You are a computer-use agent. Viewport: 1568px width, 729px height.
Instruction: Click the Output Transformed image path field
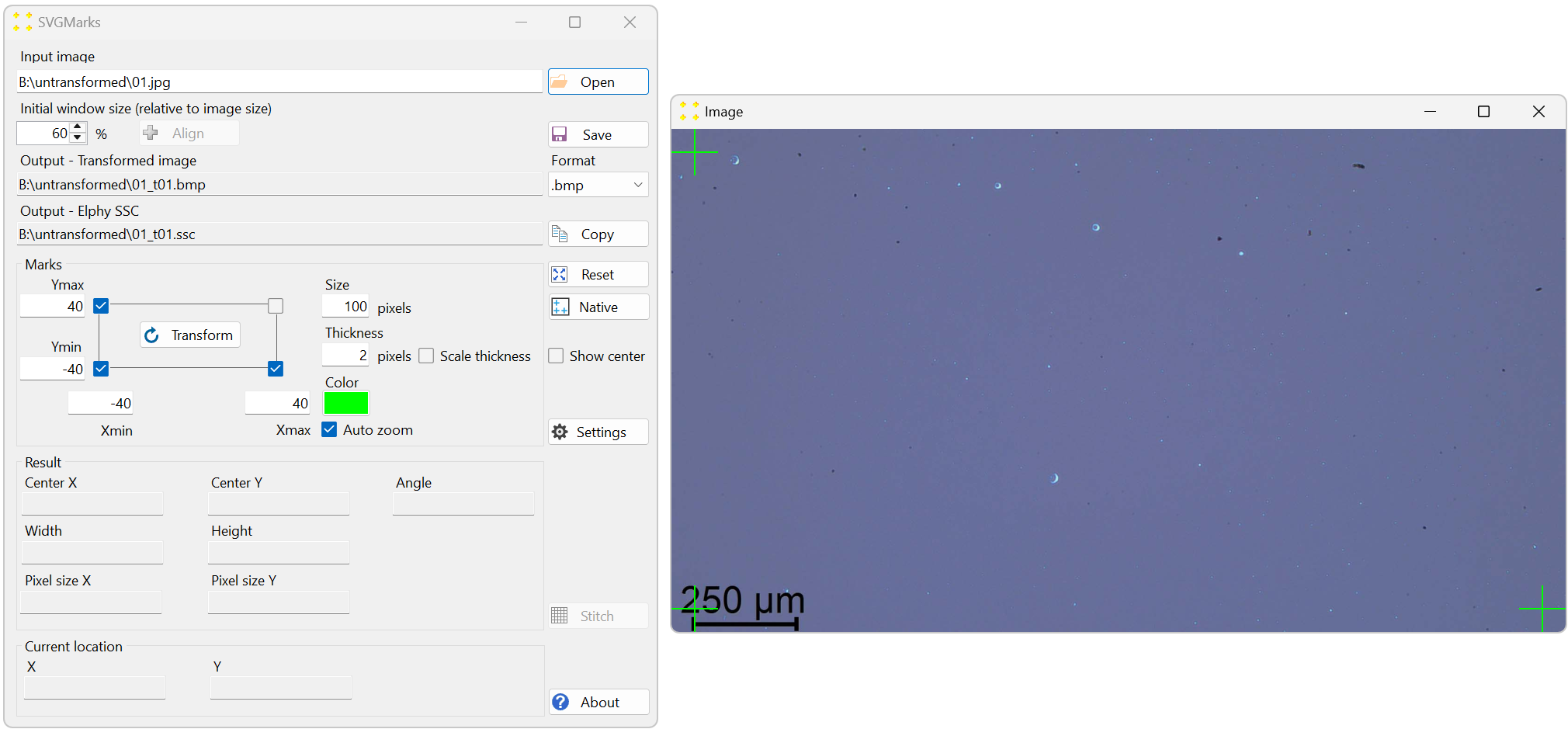pos(279,184)
